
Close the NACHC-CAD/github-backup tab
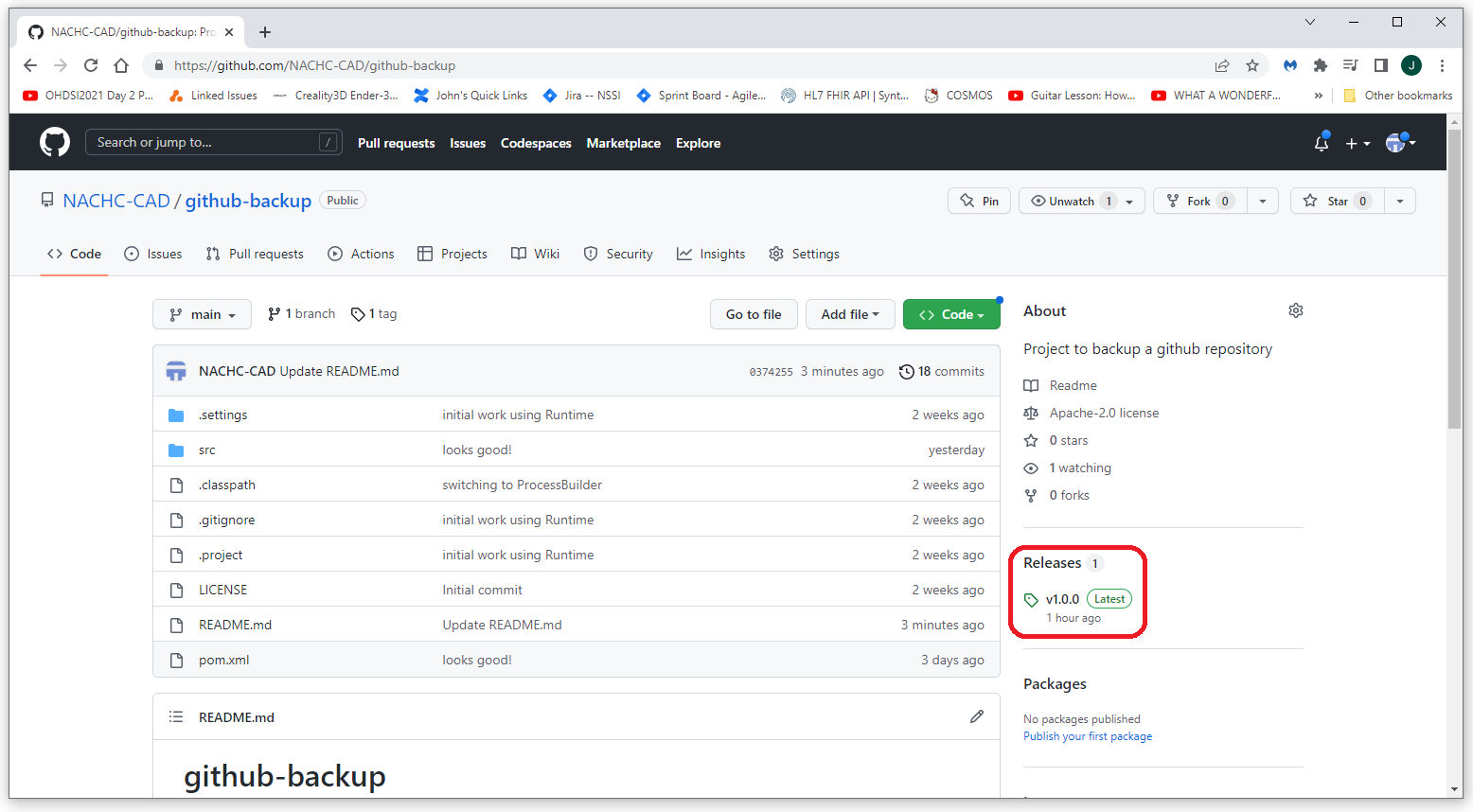[x=229, y=32]
